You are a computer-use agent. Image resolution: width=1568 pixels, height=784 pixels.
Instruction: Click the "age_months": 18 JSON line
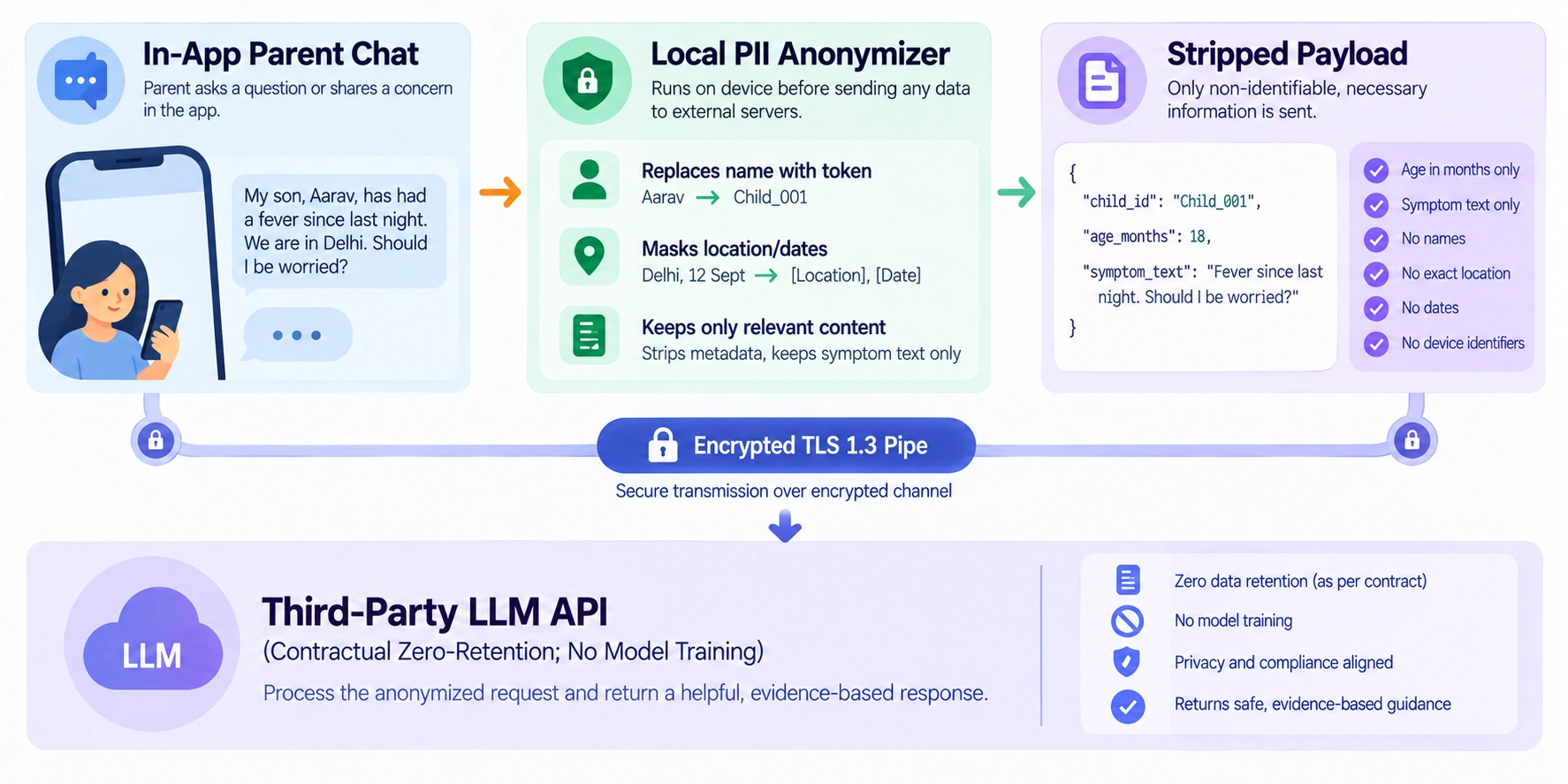(1146, 237)
